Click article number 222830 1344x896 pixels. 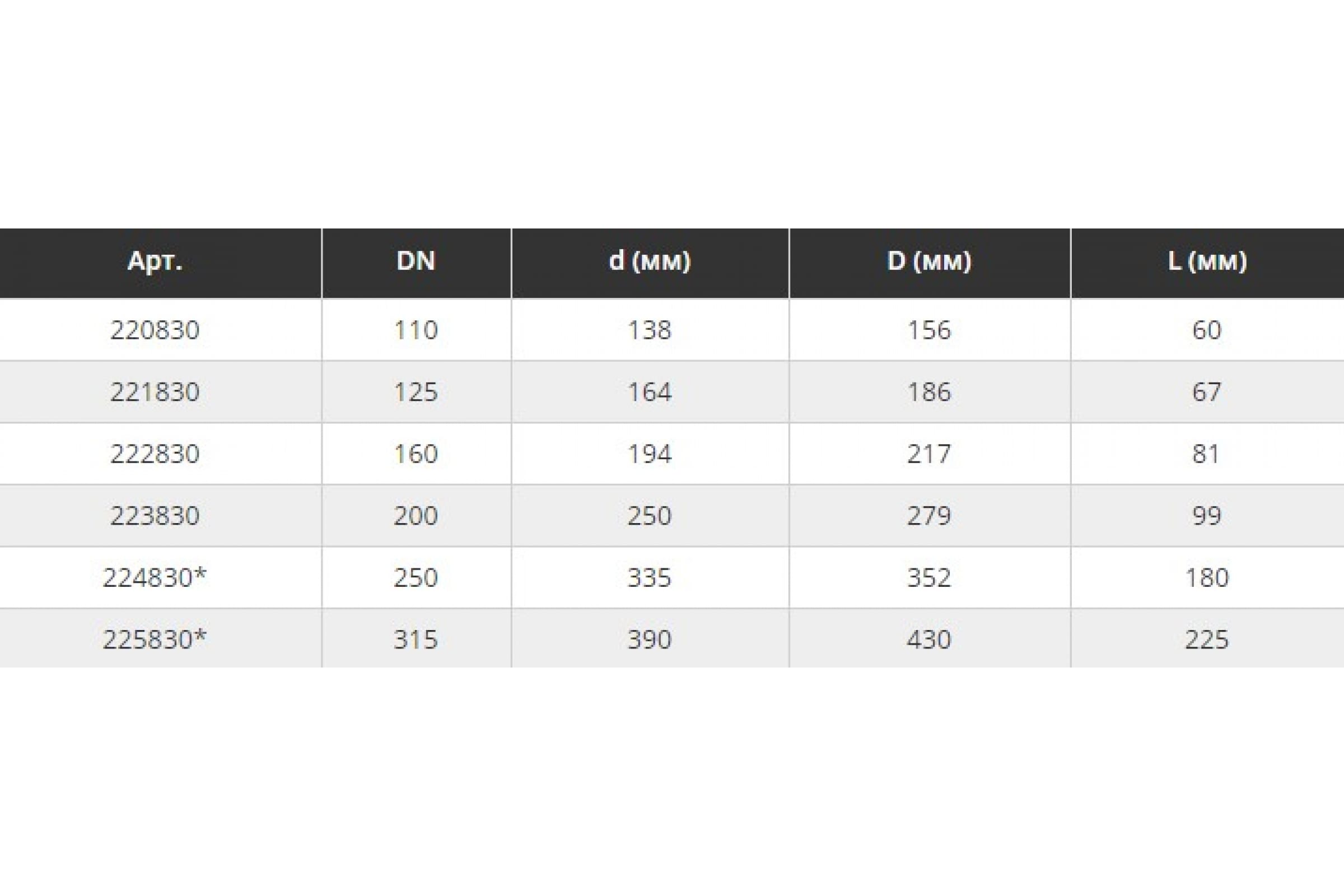tap(155, 454)
